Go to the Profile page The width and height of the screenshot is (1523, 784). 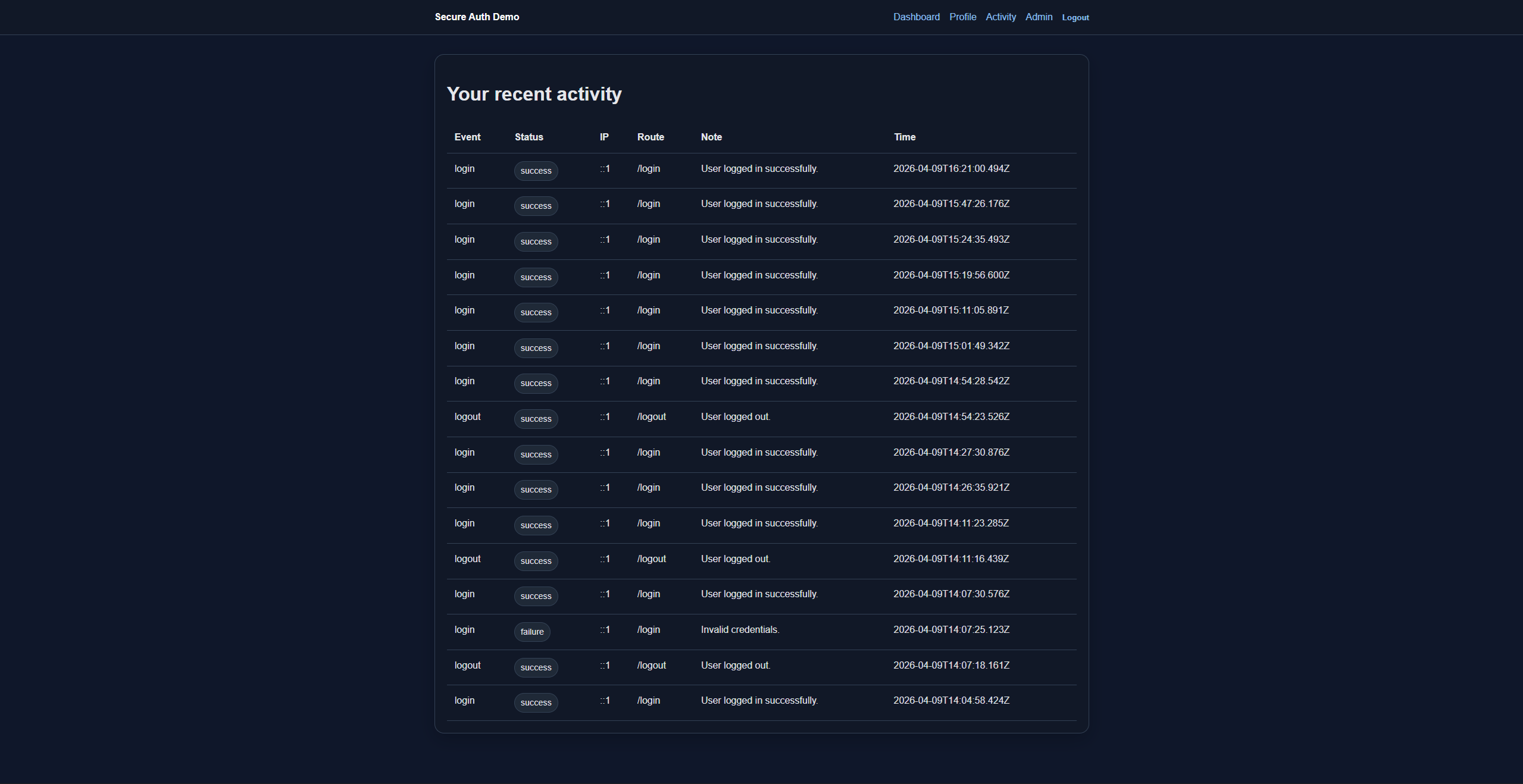[962, 17]
